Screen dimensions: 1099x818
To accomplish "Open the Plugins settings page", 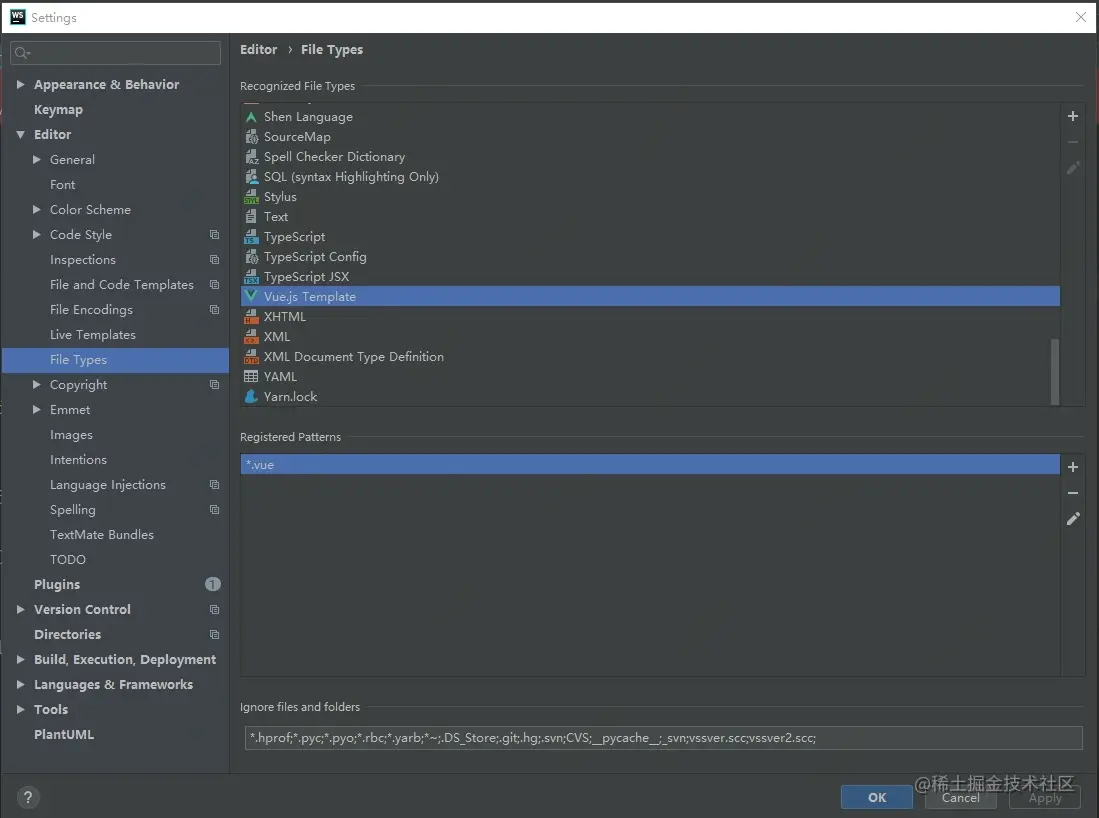I will click(x=57, y=585).
